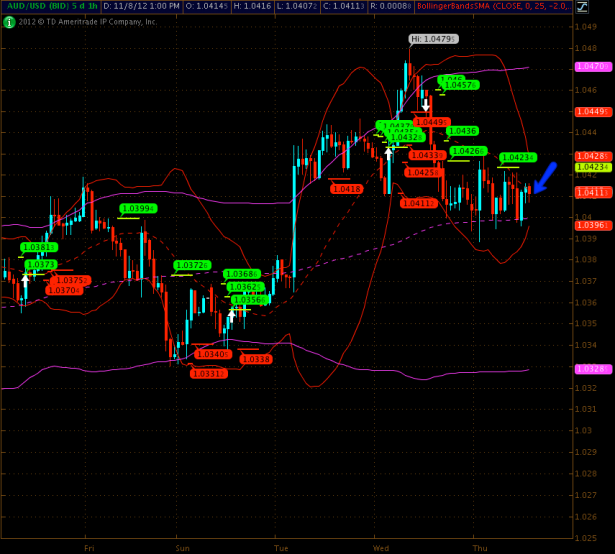This screenshot has height=554, width=615.
Task: Click the 1.0449 red price axis label
Action: (592, 111)
